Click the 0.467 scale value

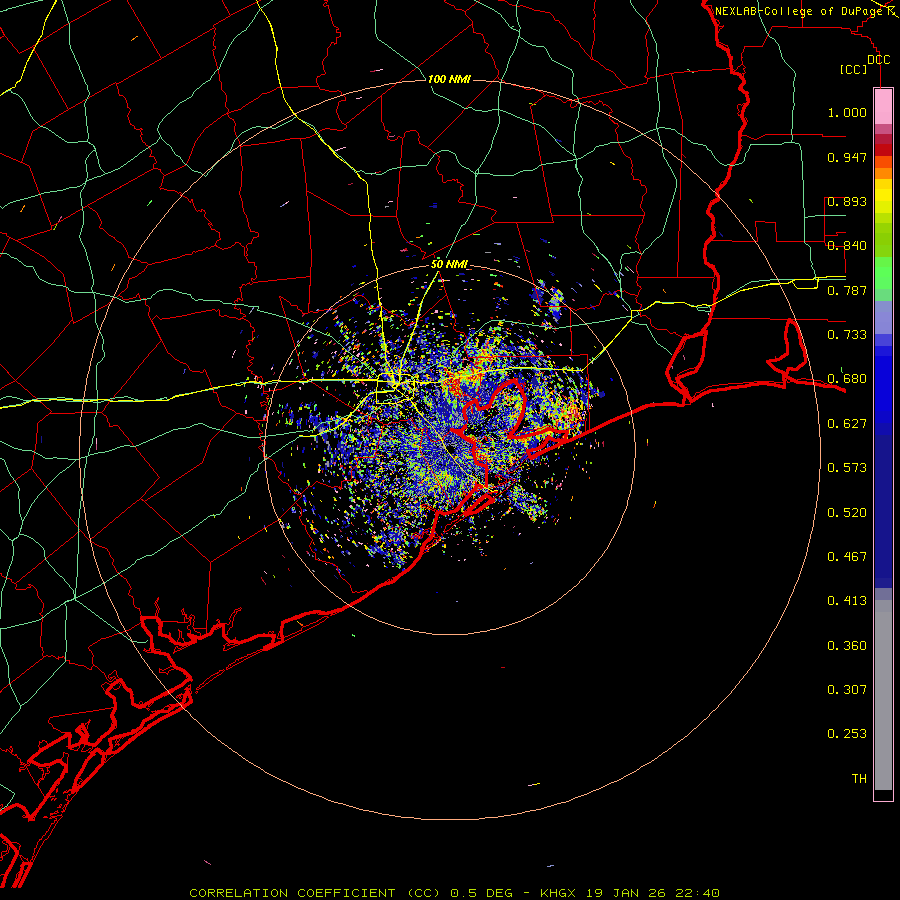(847, 557)
